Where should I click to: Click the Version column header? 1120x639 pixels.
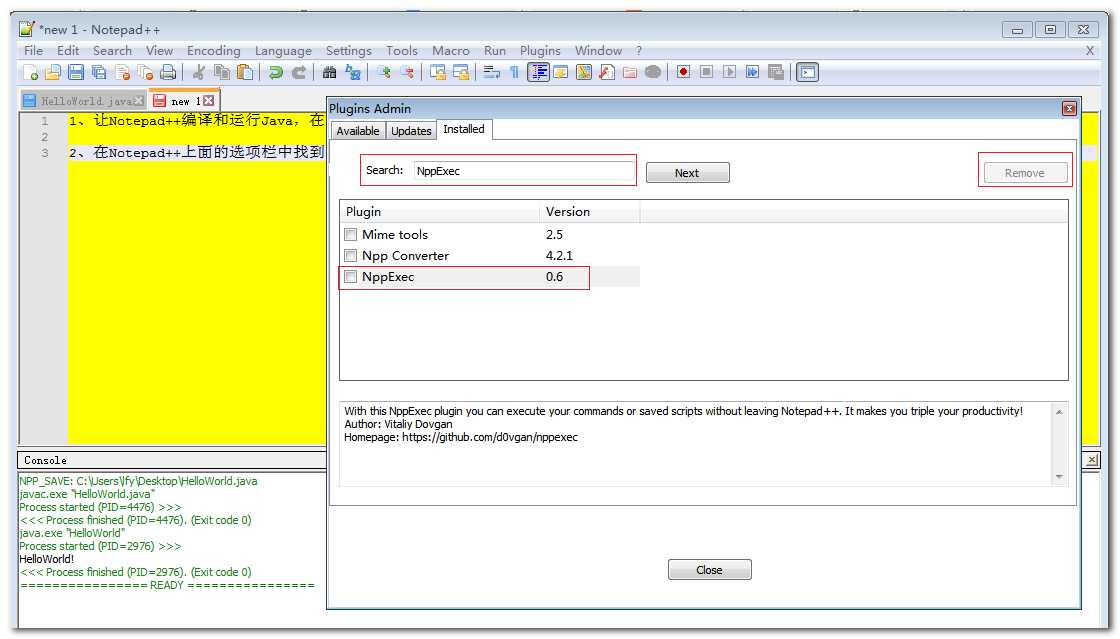tap(589, 212)
